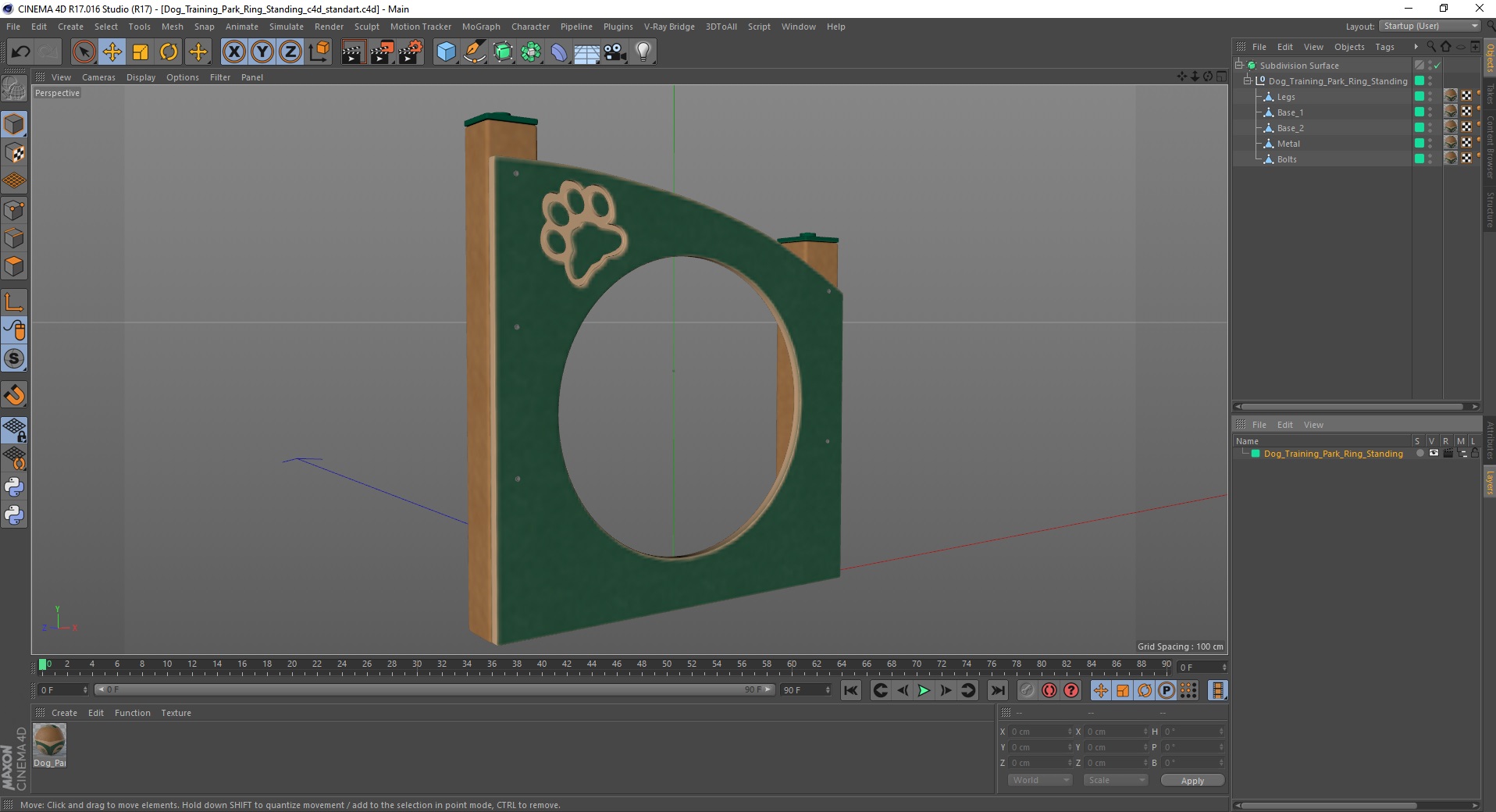Toggle X axis lock
Viewport: 1496px width, 812px height.
pyautogui.click(x=234, y=52)
